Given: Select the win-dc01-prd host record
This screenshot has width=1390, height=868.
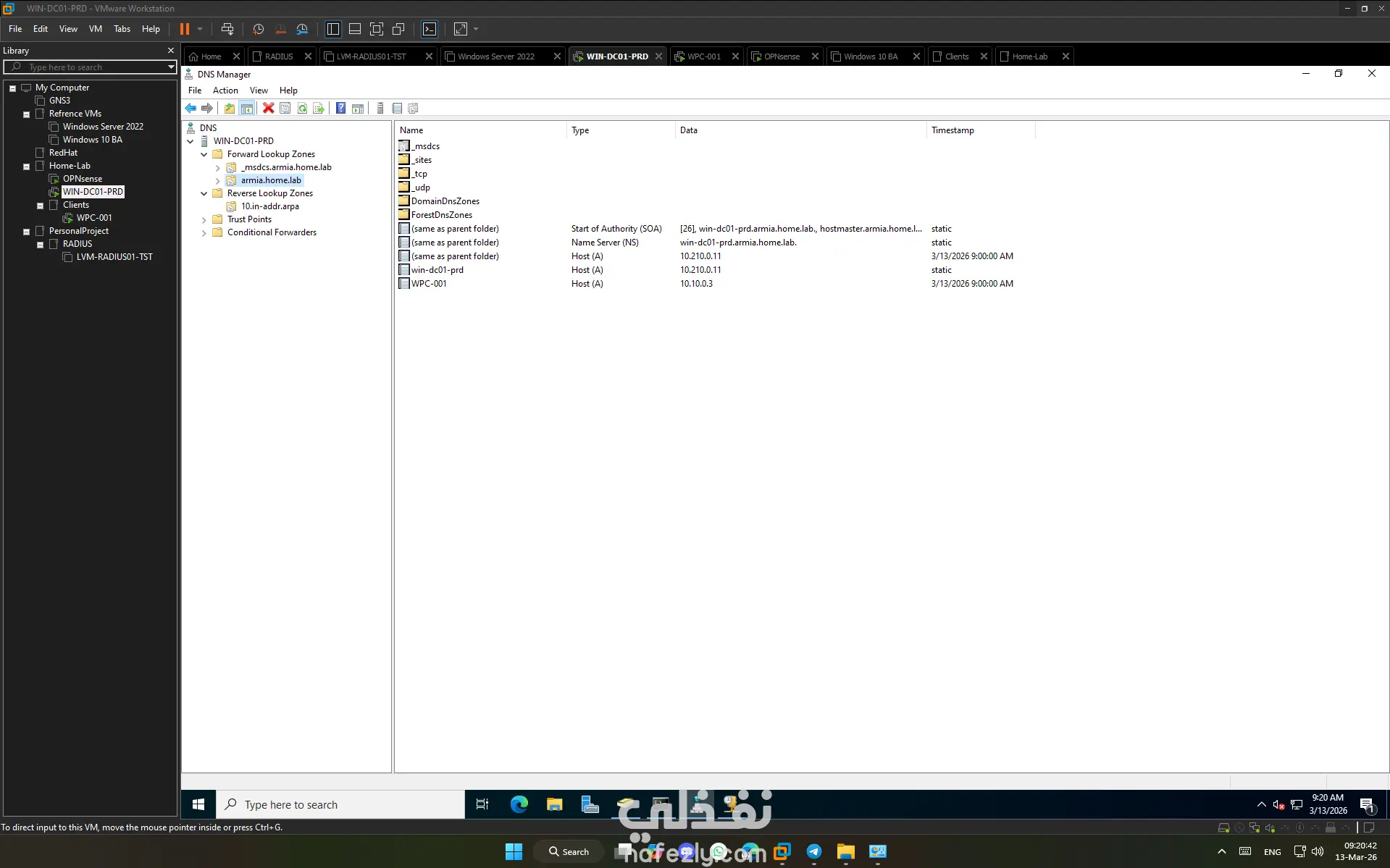Looking at the screenshot, I should tap(437, 270).
